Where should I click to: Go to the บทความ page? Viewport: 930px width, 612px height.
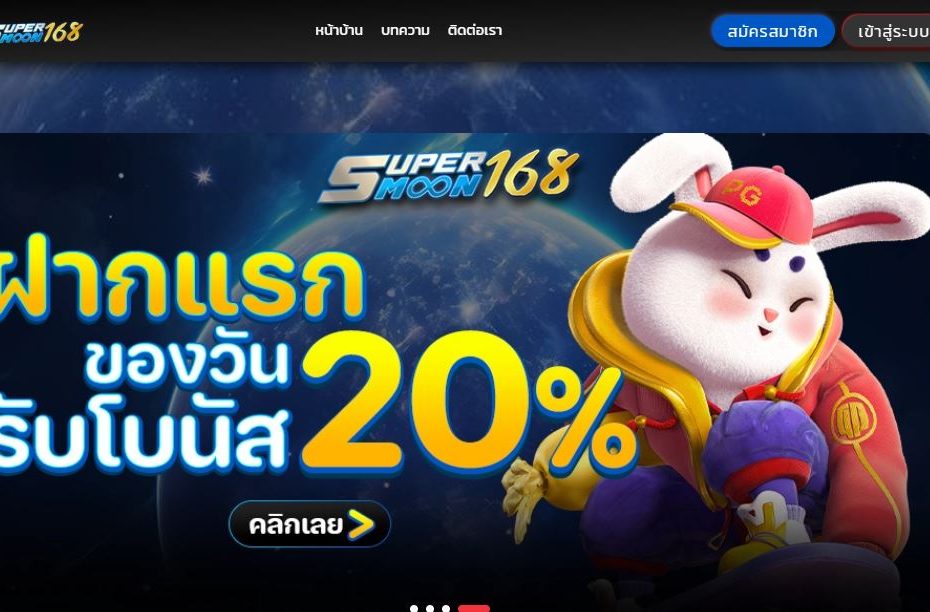405,30
